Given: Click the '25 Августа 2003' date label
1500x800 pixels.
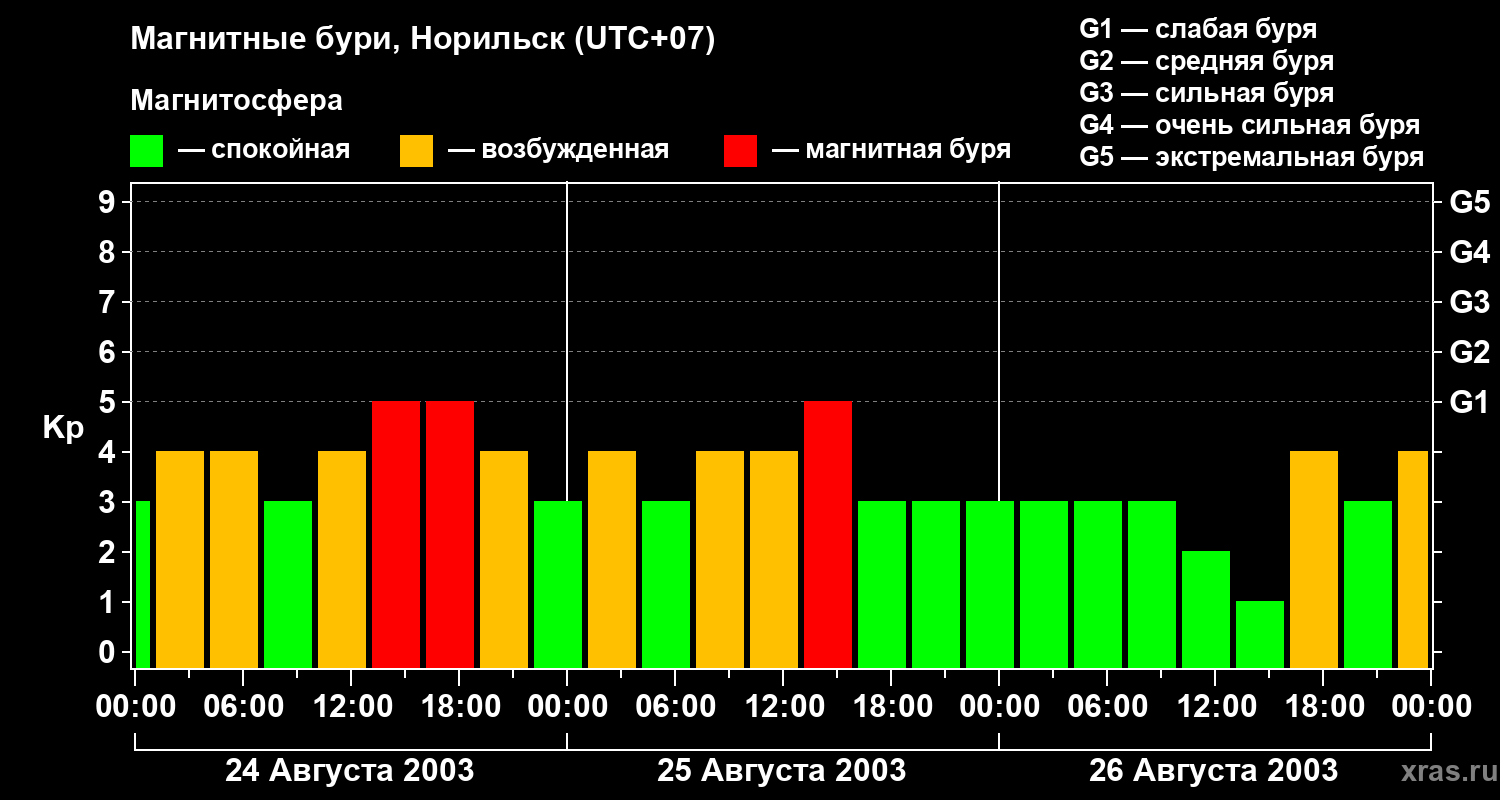Looking at the screenshot, I should click(781, 771).
